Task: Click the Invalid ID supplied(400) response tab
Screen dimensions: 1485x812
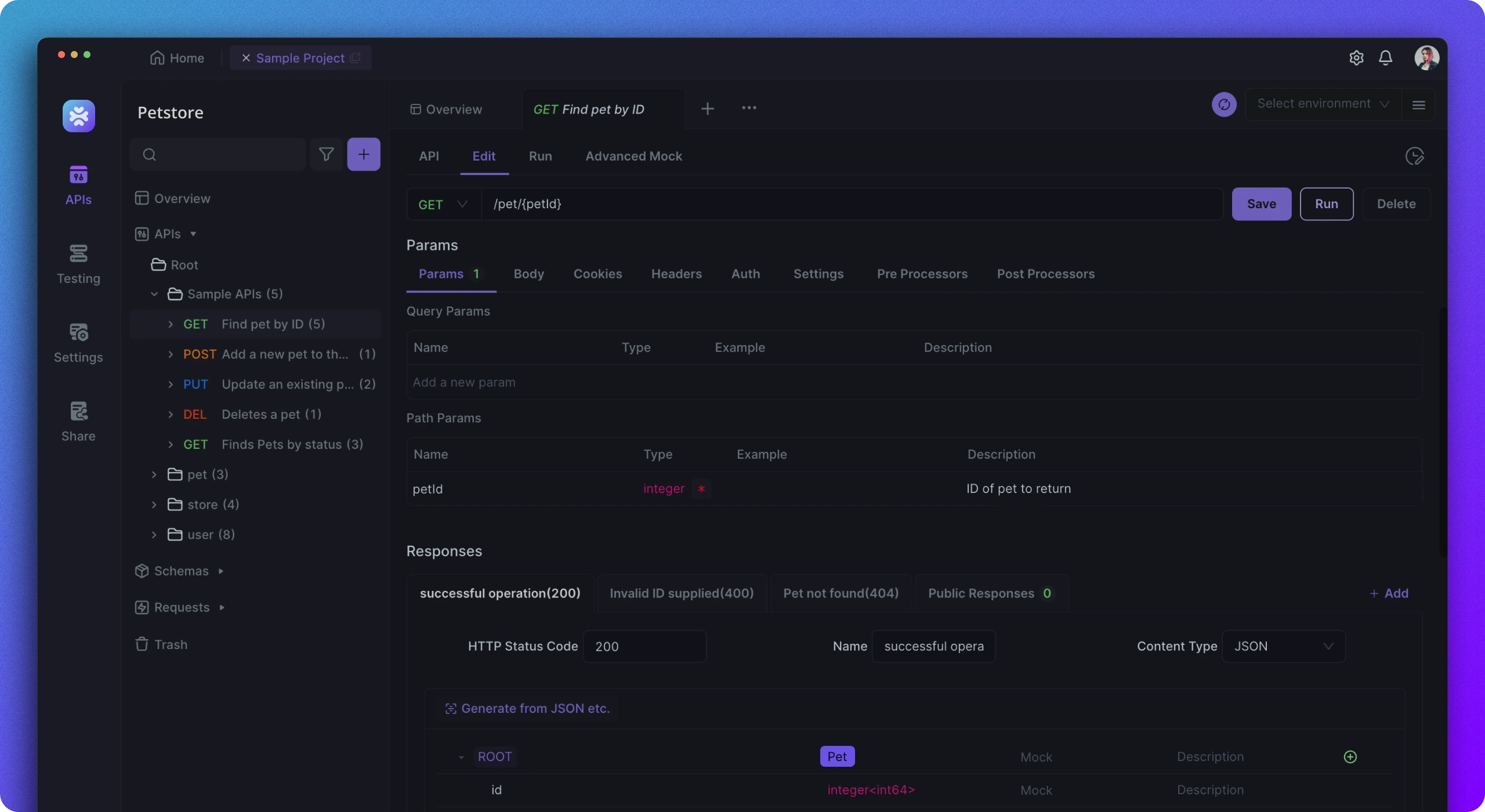Action: click(x=681, y=593)
